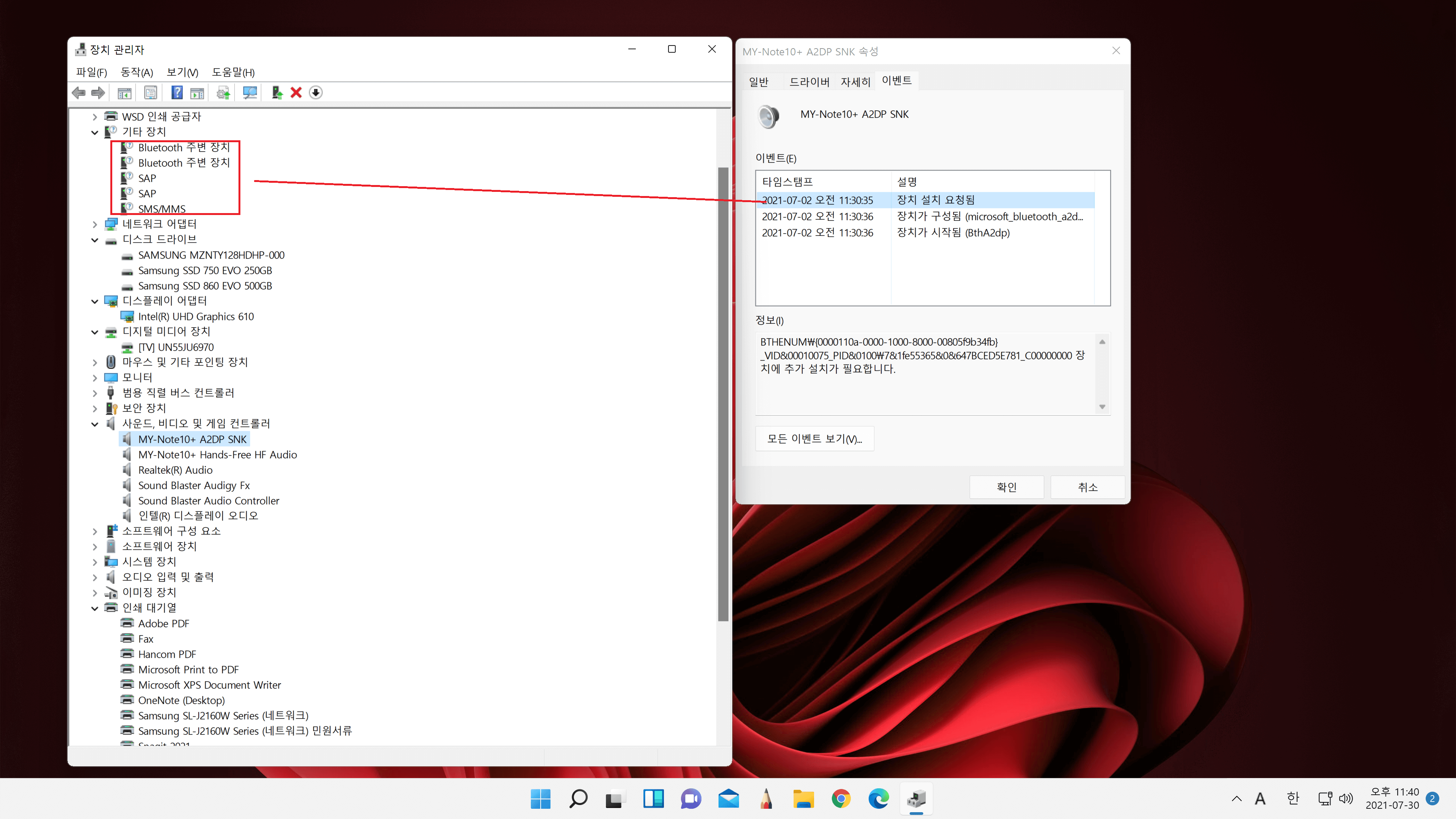Viewport: 1456px width, 819px height.
Task: Select Intel(R) UHD Graphics 610
Action: pos(196,317)
